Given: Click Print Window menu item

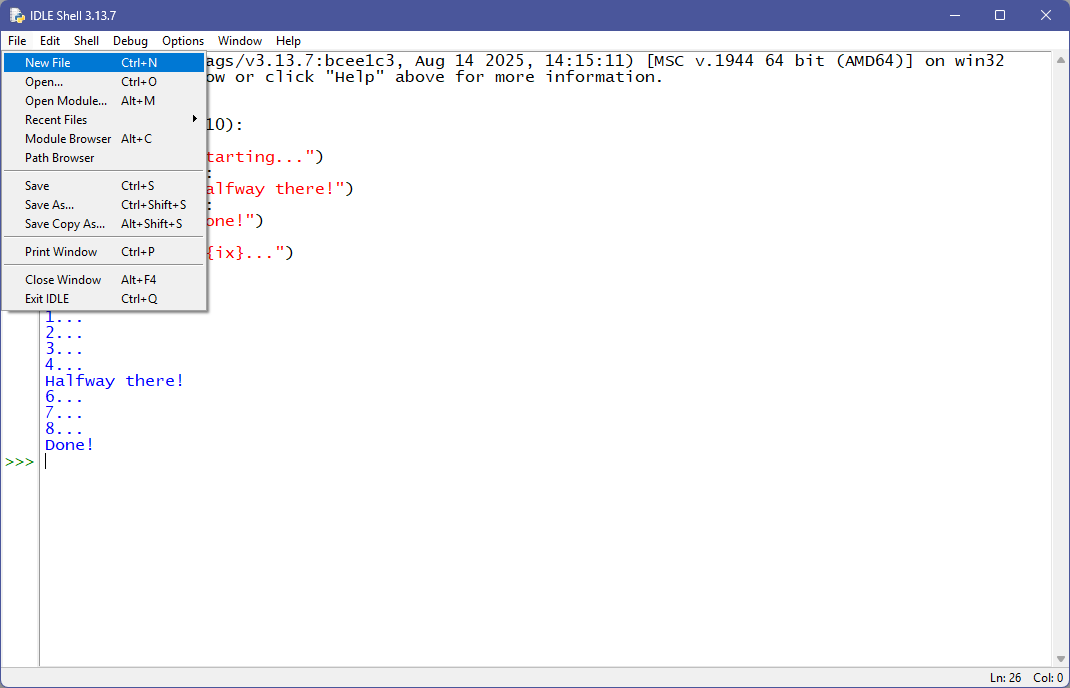Looking at the screenshot, I should [x=61, y=252].
